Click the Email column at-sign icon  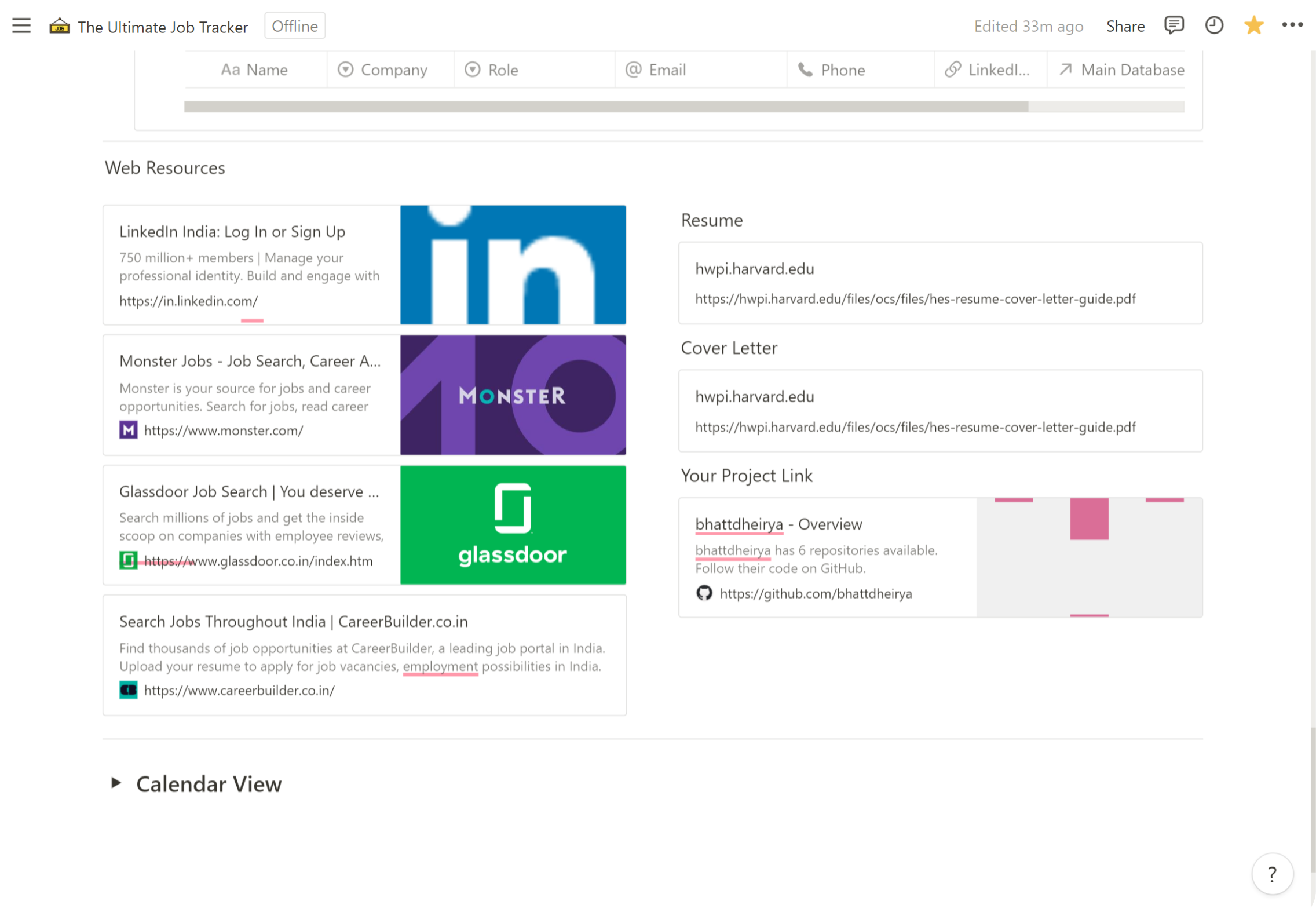[634, 70]
